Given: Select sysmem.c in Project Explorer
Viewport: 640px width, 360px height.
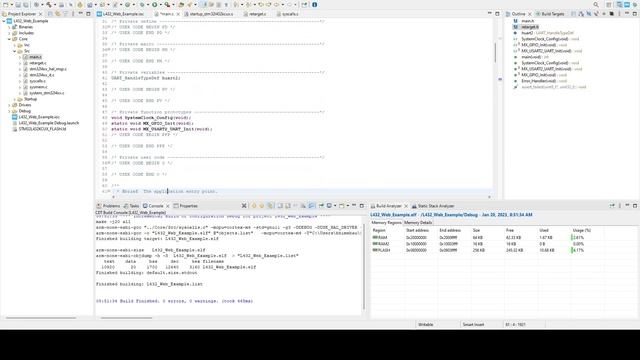Looking at the screenshot, I should click(x=38, y=87).
